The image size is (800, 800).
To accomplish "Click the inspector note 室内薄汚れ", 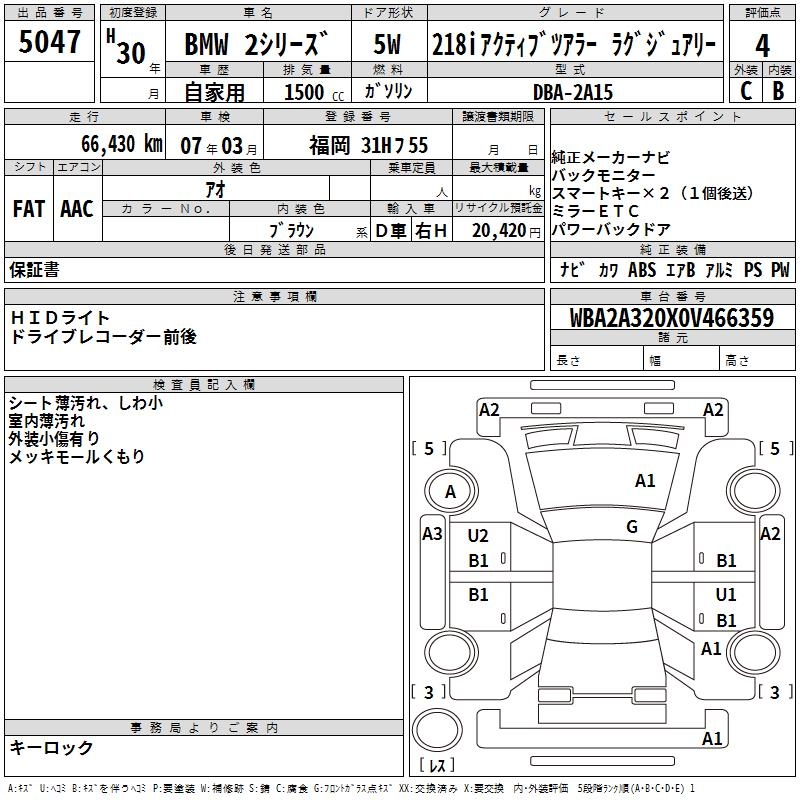I will tap(46, 421).
